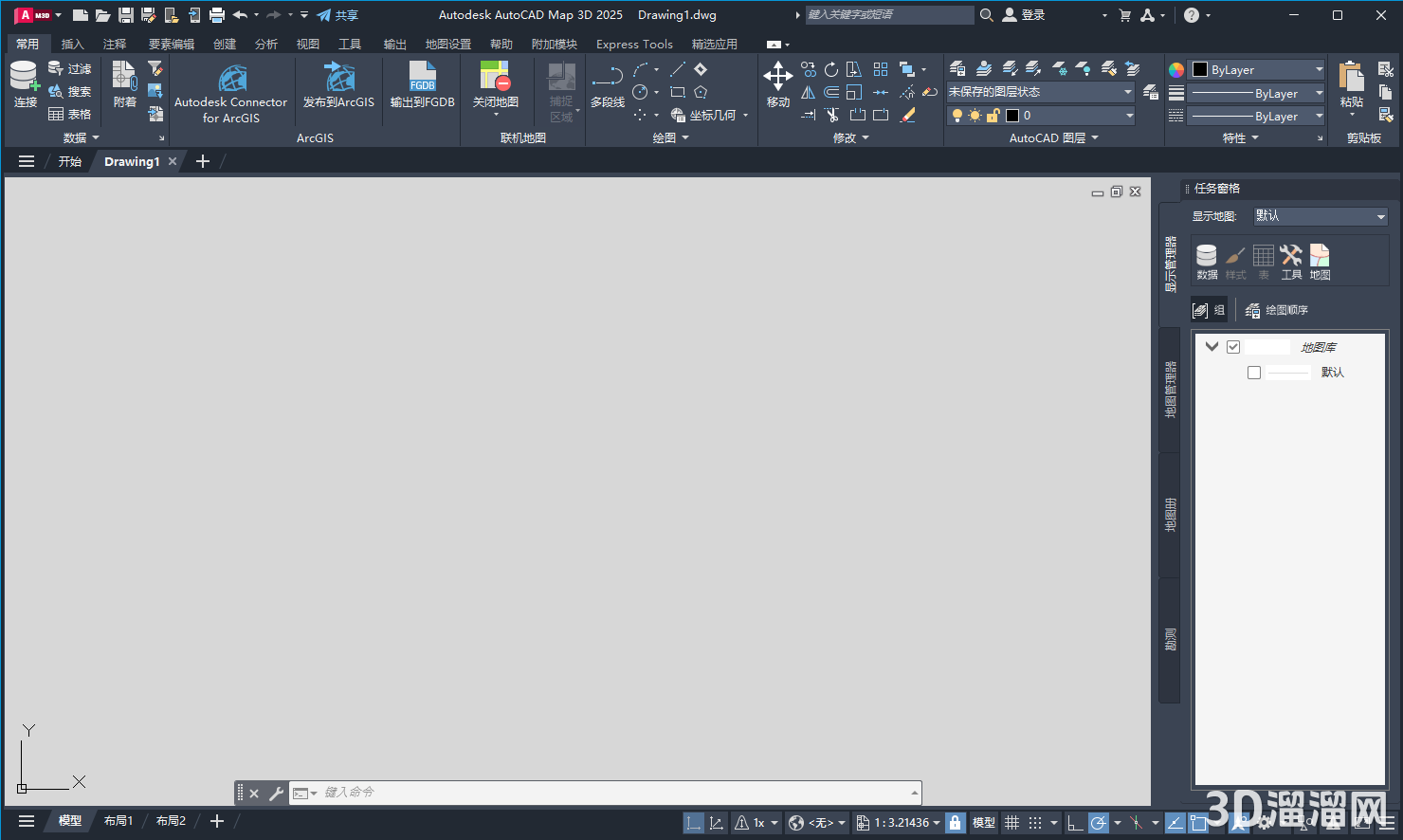Click the 地图 map icon in task pane

1320,263
